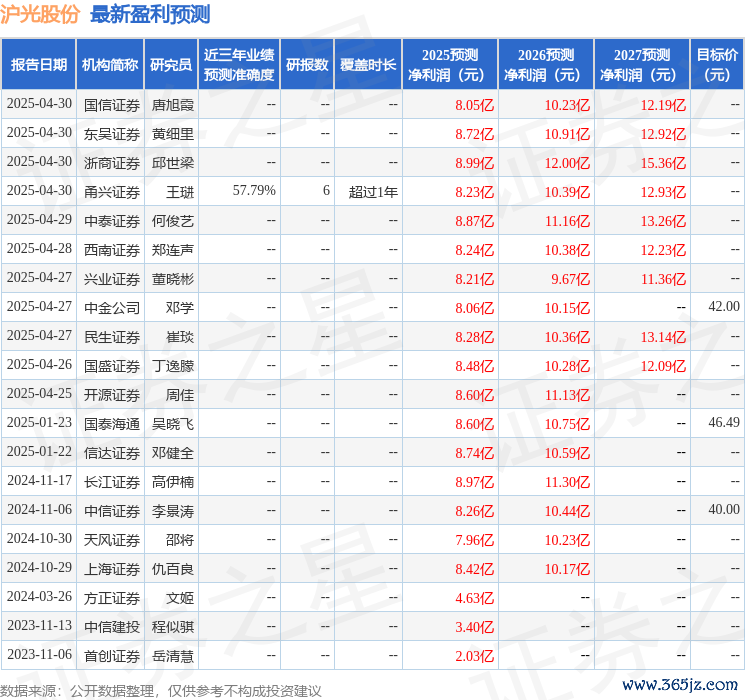Select the 国盛证券 institution cell
The image size is (745, 700).
coord(112,366)
